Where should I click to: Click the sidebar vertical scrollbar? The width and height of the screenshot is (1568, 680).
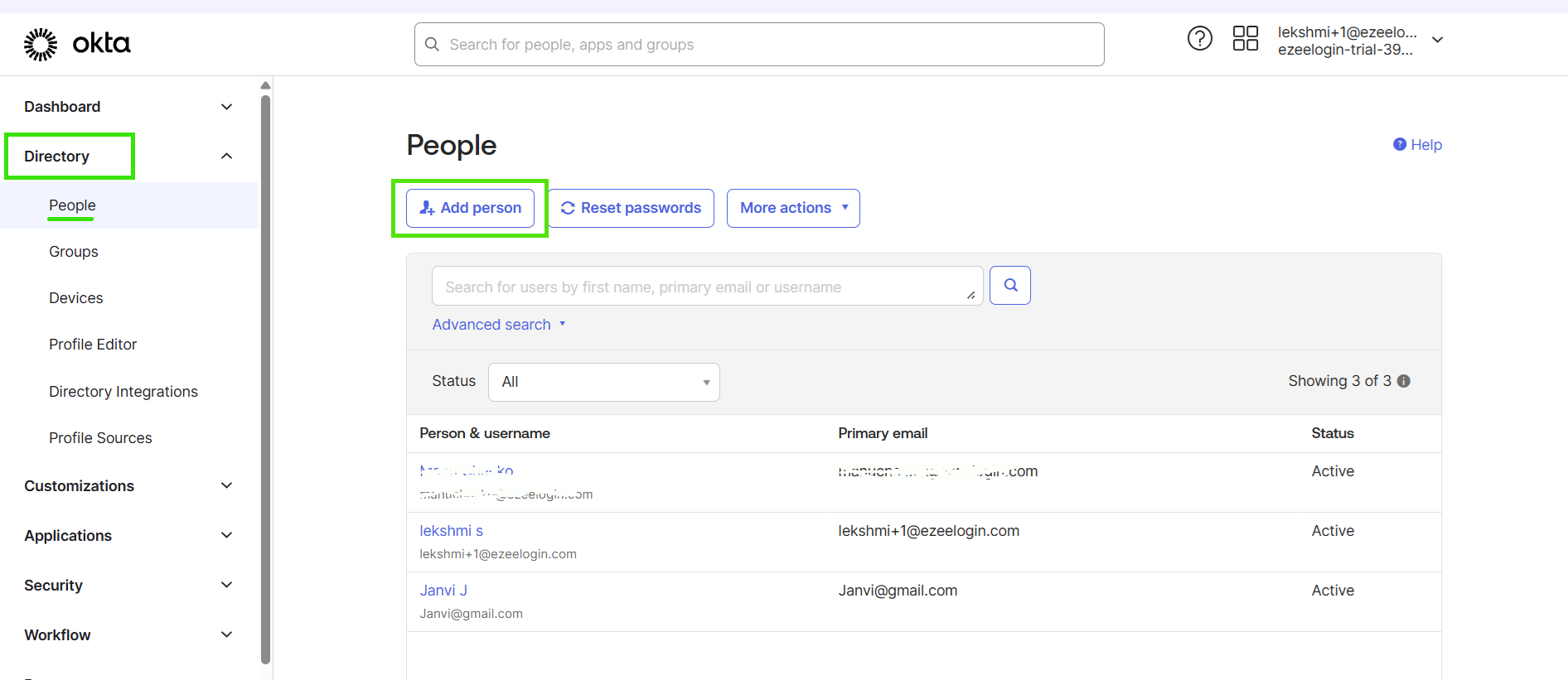(x=265, y=379)
